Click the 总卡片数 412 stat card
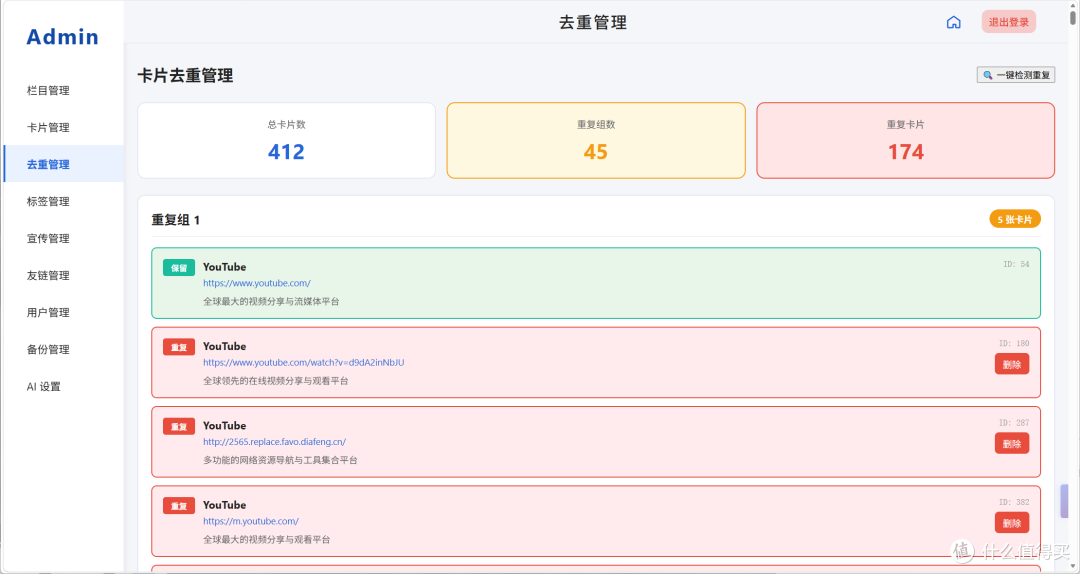The width and height of the screenshot is (1080, 574). click(x=287, y=141)
